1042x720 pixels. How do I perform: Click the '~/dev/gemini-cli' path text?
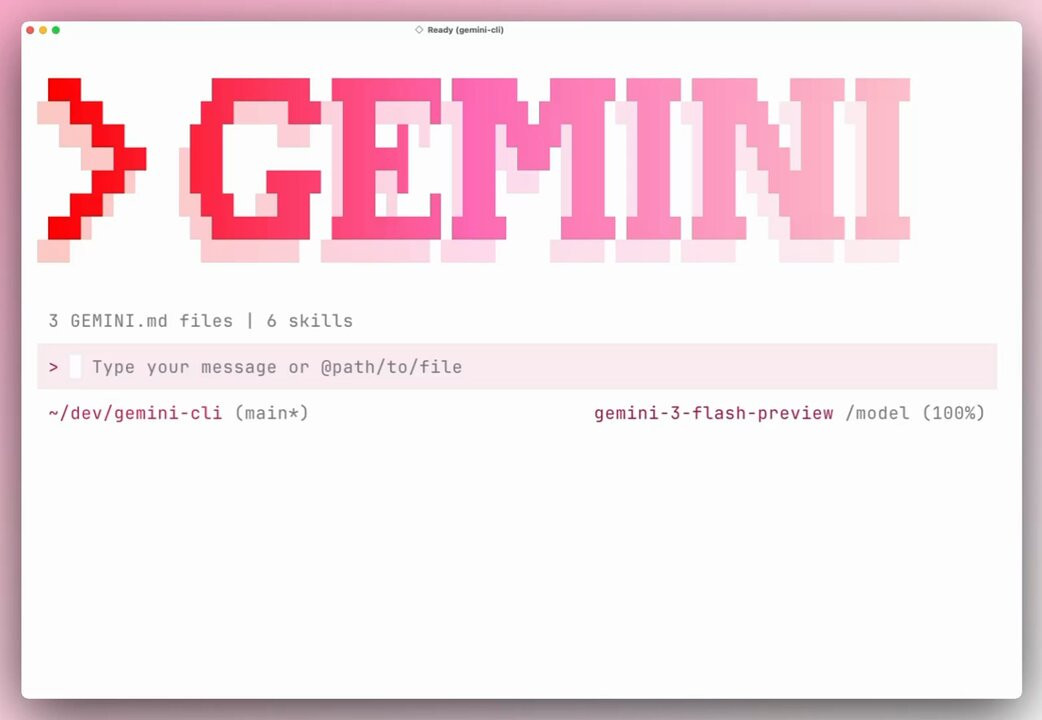pos(135,413)
